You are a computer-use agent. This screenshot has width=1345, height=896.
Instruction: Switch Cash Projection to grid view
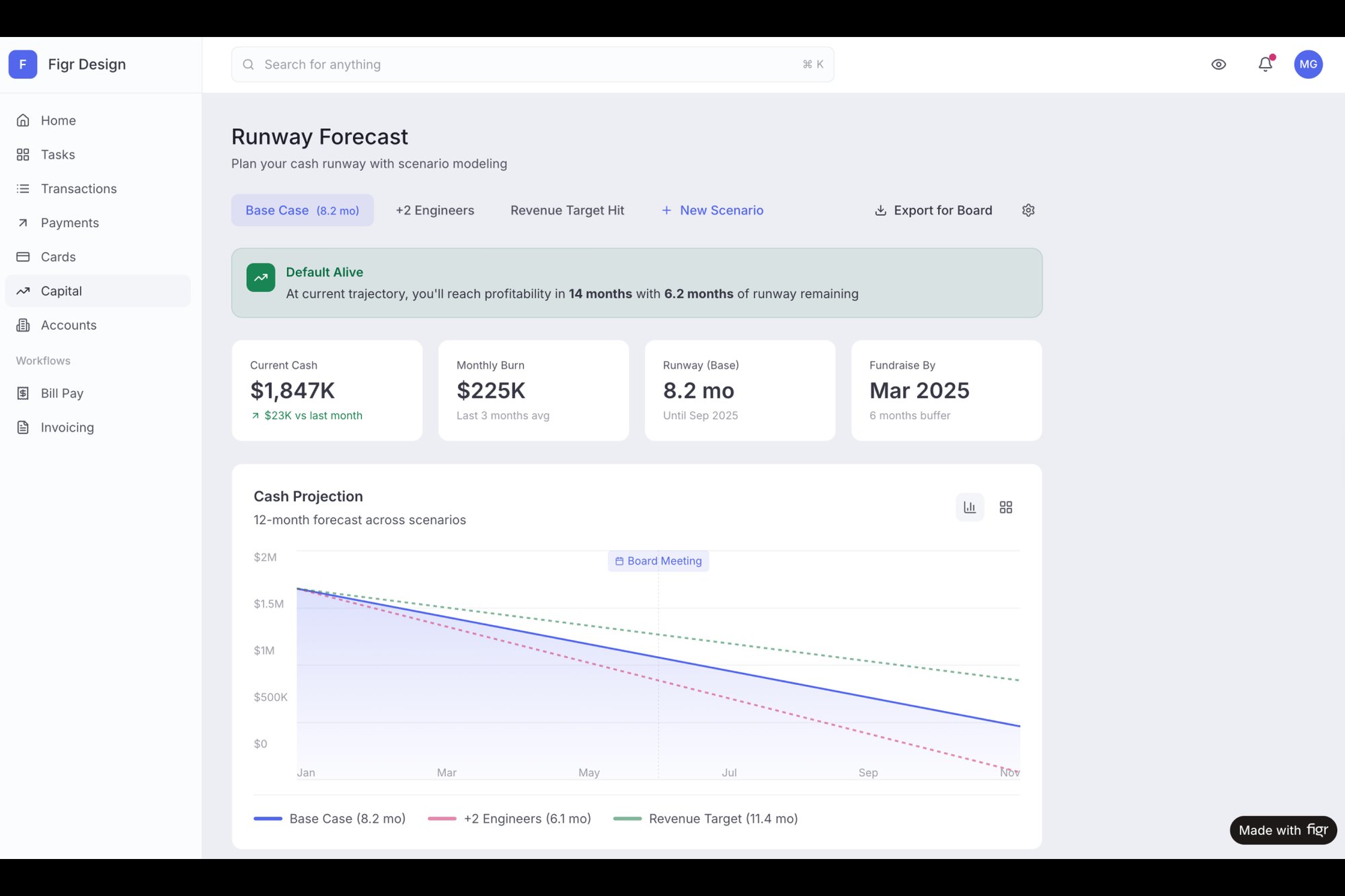coord(1005,507)
